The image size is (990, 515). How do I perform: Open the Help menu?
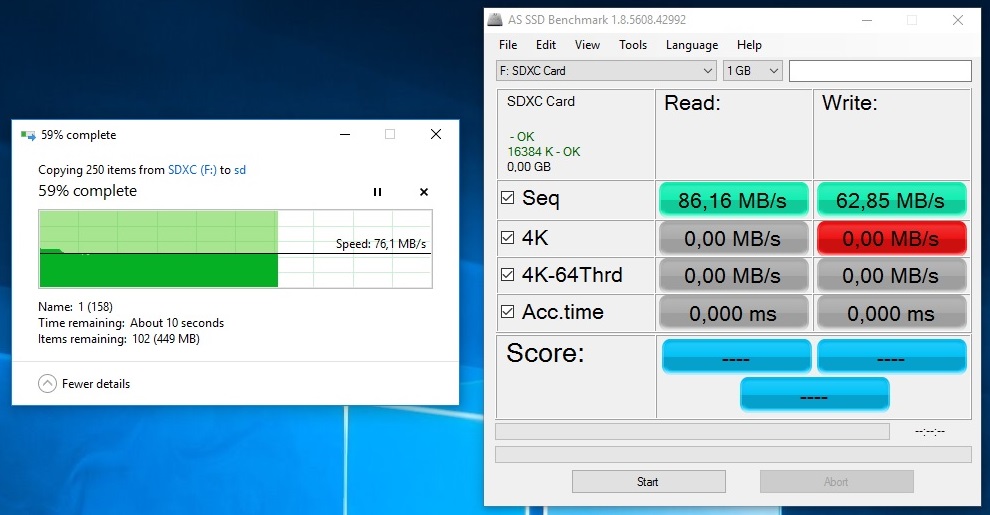pyautogui.click(x=749, y=45)
